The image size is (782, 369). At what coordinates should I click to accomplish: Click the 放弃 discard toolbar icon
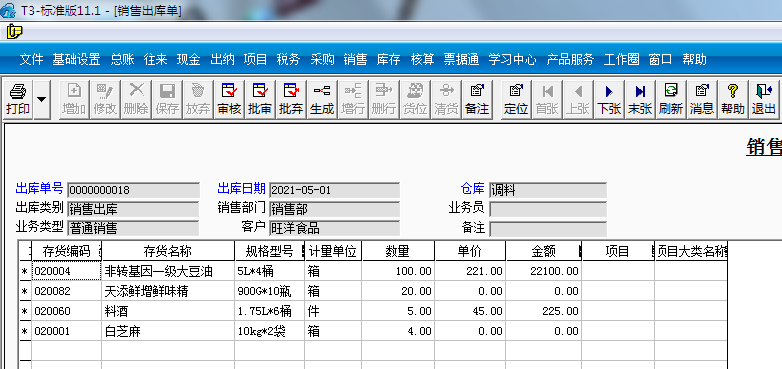pyautogui.click(x=197, y=99)
